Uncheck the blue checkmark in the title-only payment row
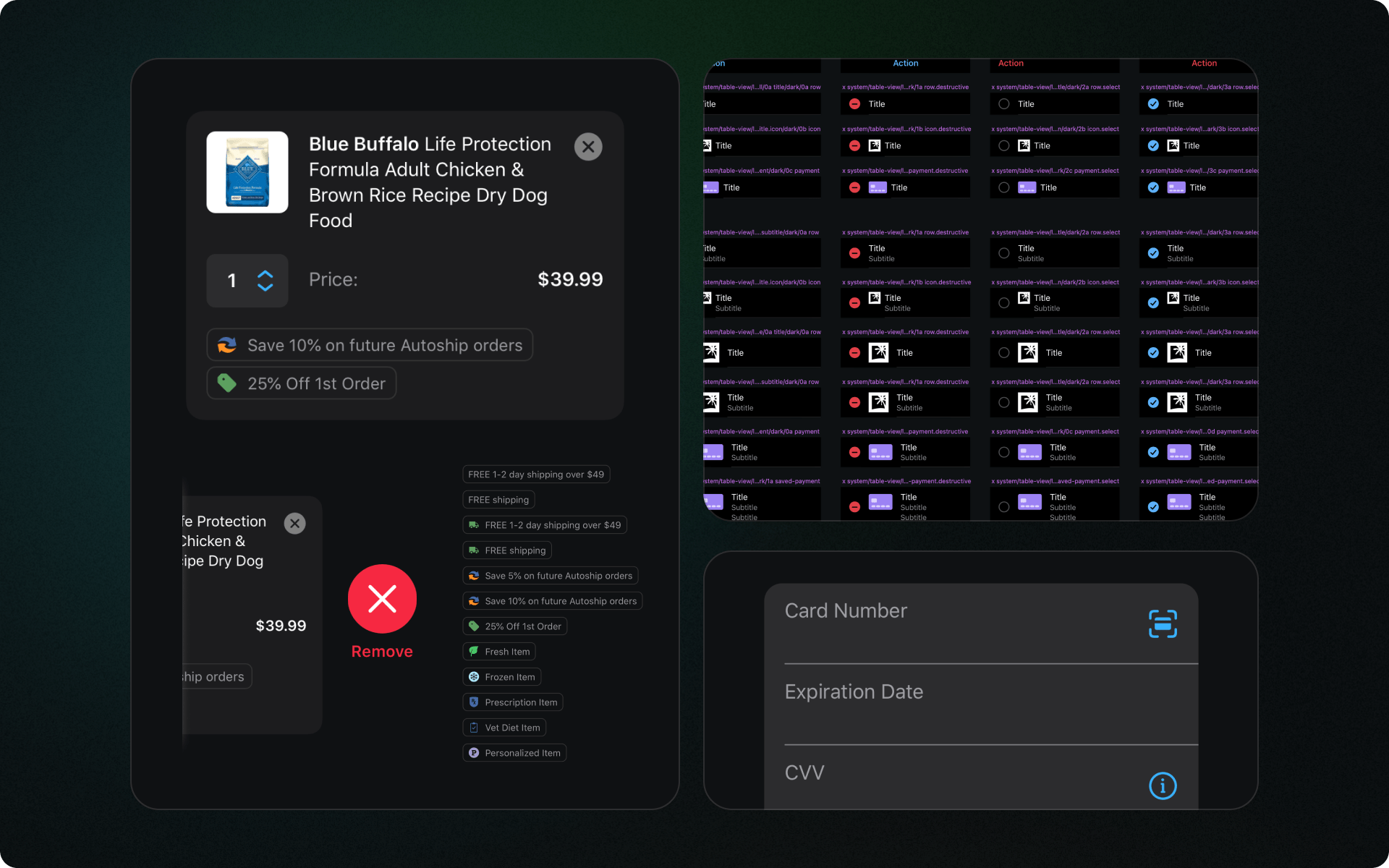 1153,187
